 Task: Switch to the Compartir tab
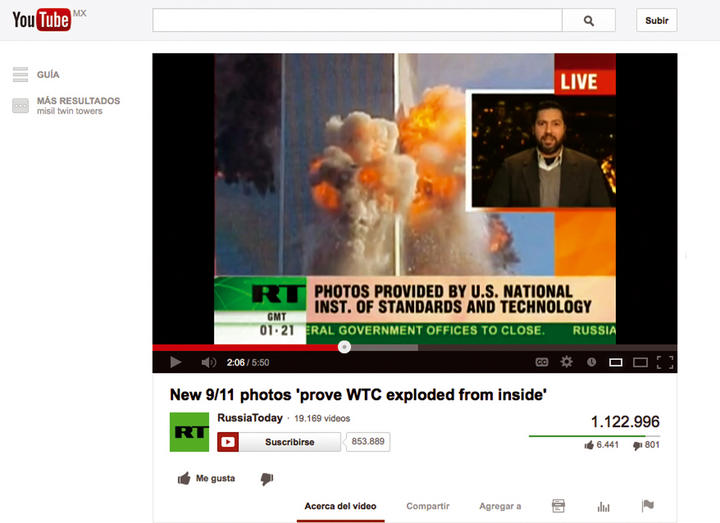coord(427,506)
